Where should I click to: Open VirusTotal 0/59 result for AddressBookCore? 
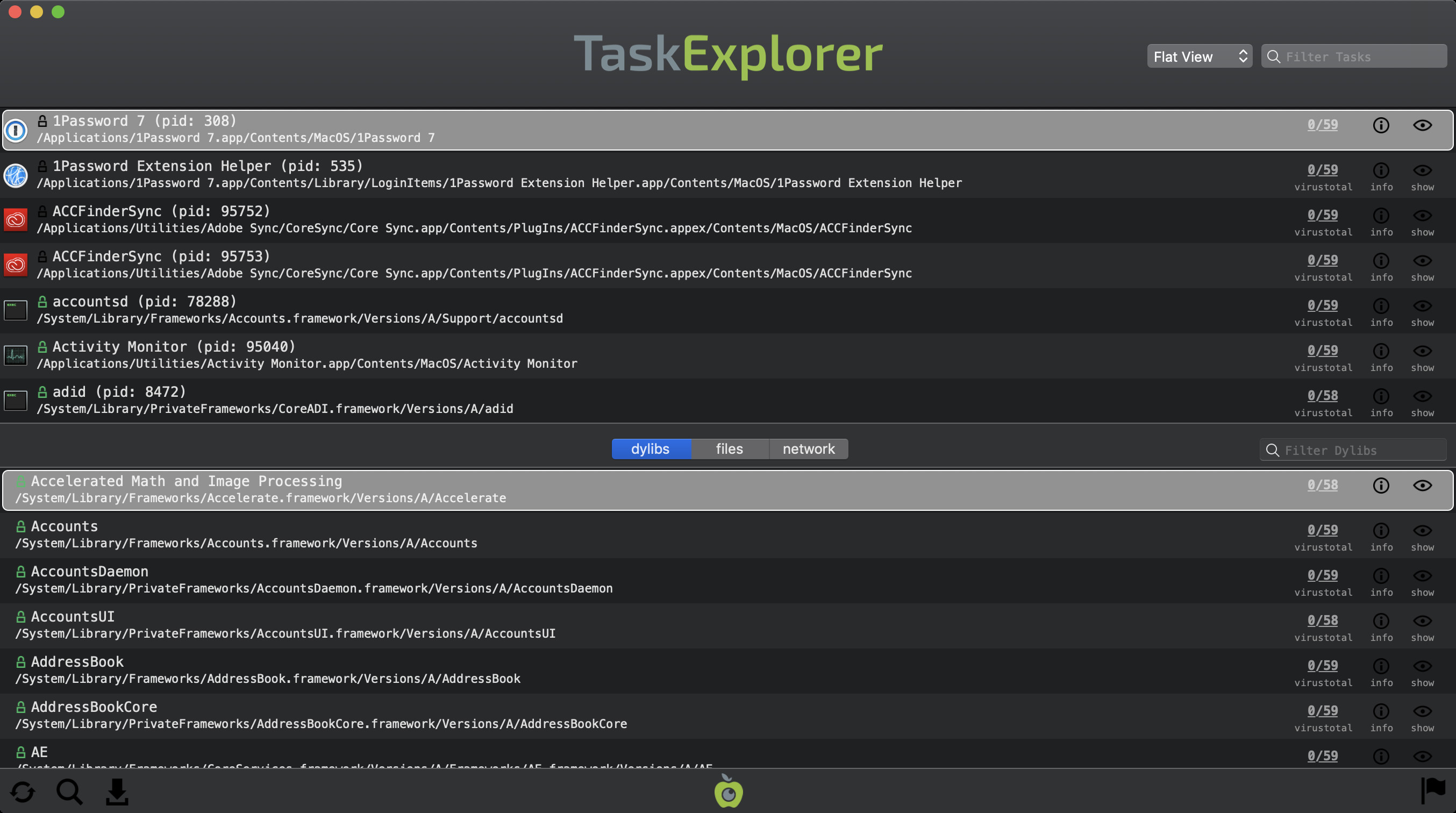pos(1322,711)
